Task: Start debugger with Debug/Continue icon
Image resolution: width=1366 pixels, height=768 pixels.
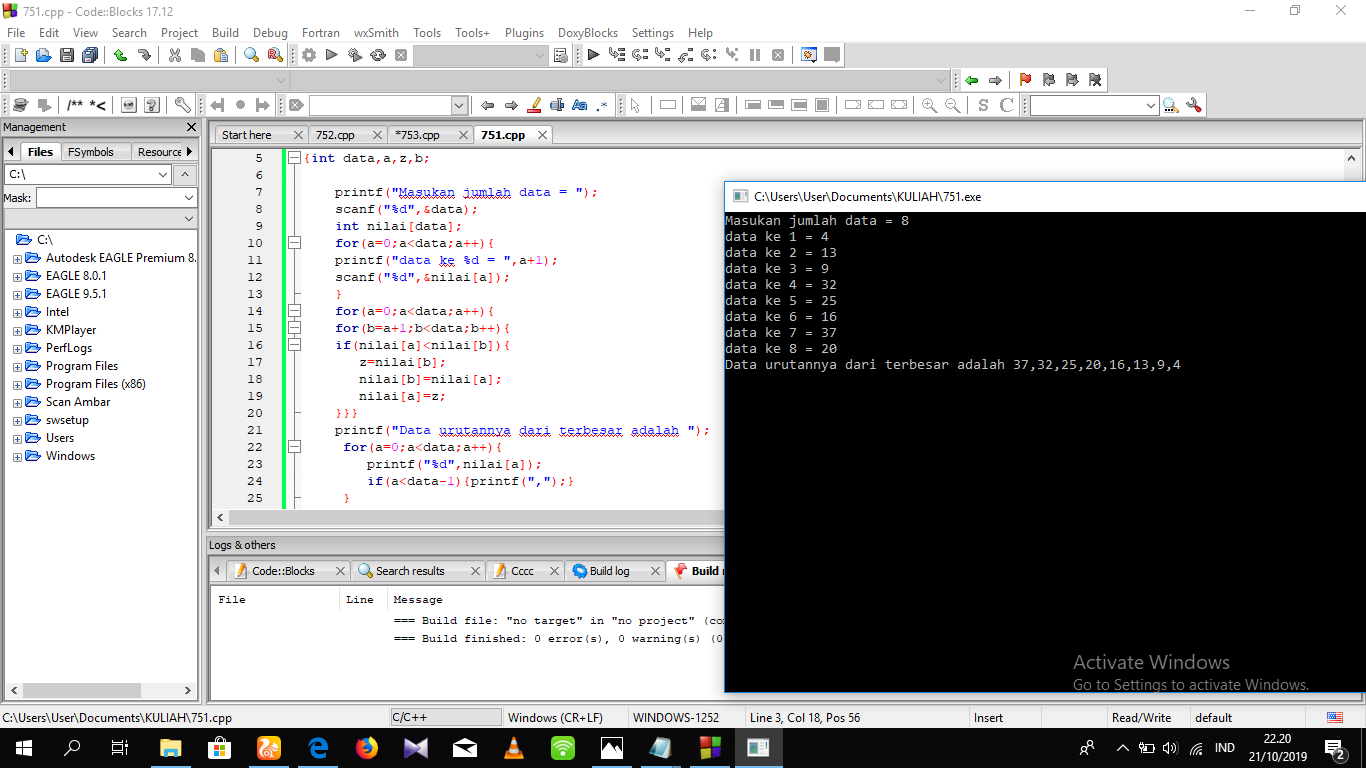Action: click(x=593, y=55)
